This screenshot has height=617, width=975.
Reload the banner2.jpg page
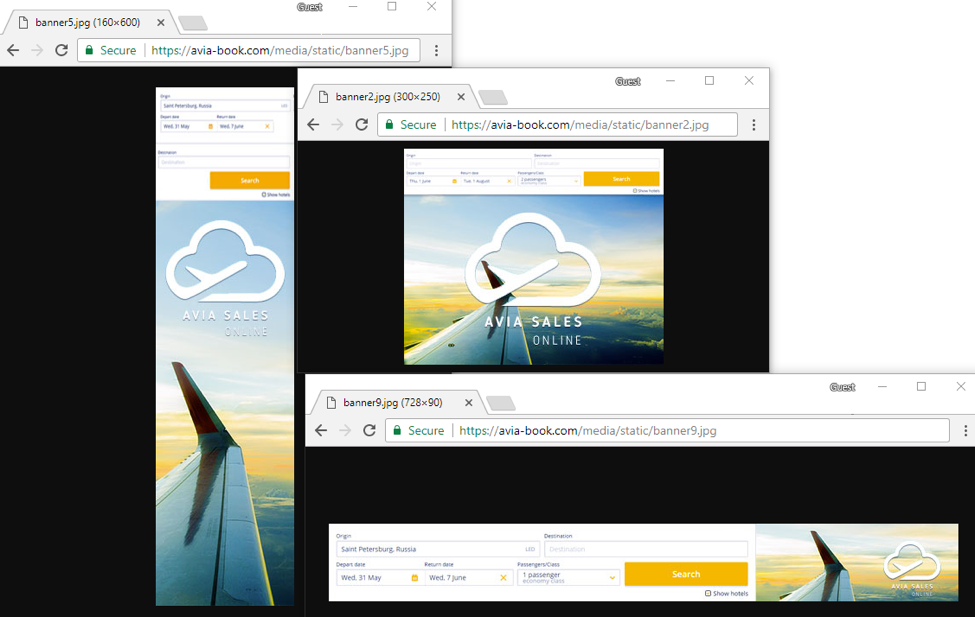click(361, 124)
